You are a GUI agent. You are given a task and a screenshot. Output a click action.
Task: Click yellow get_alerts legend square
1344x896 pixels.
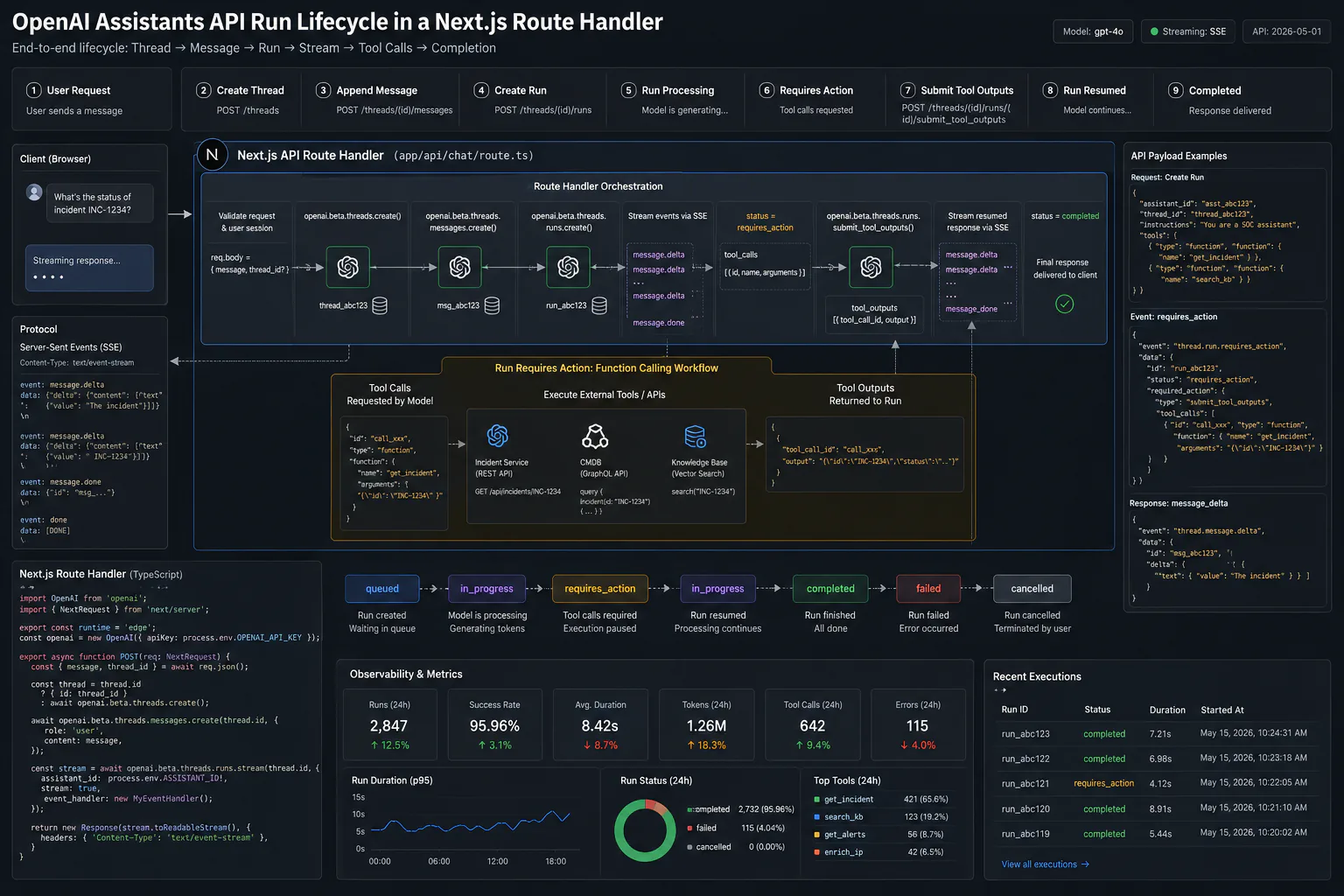point(816,834)
